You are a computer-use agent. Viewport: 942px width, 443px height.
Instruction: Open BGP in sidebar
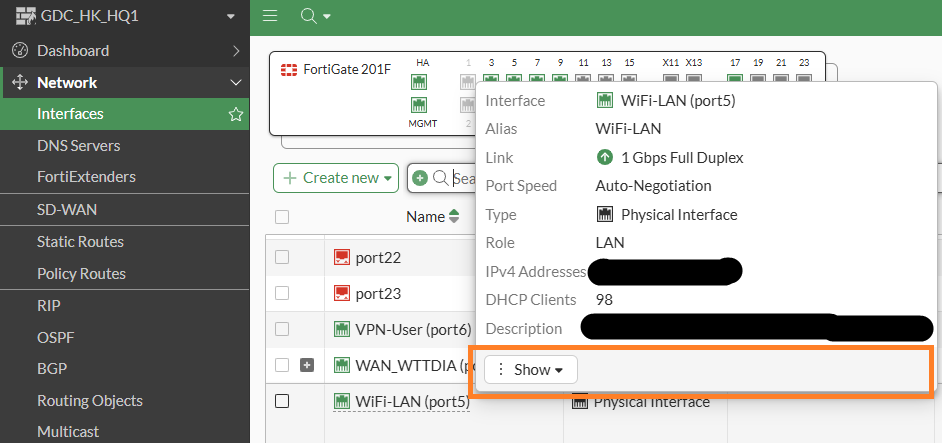pyautogui.click(x=52, y=368)
